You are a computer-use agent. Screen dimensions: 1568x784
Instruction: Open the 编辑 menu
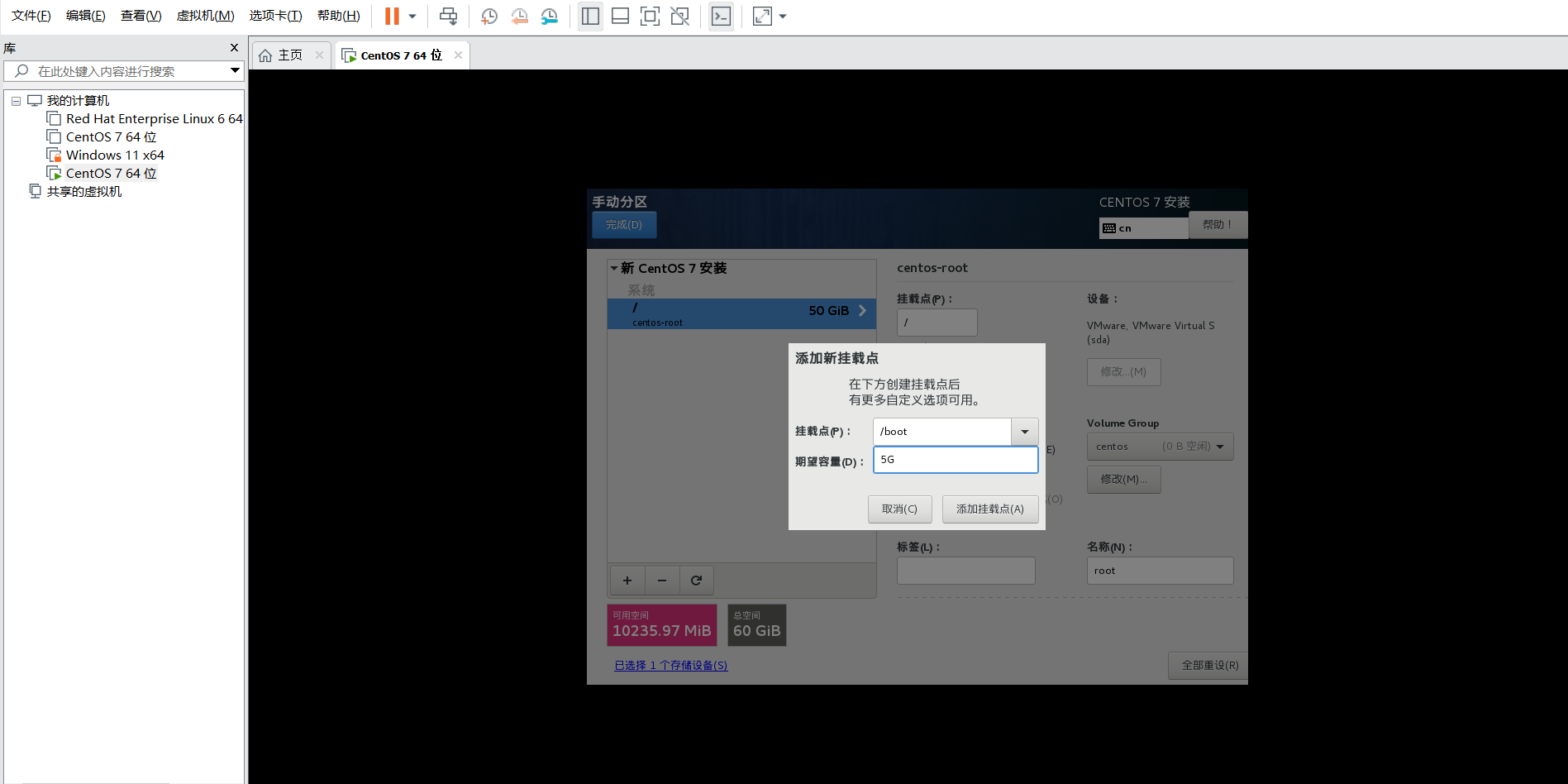pyautogui.click(x=86, y=16)
